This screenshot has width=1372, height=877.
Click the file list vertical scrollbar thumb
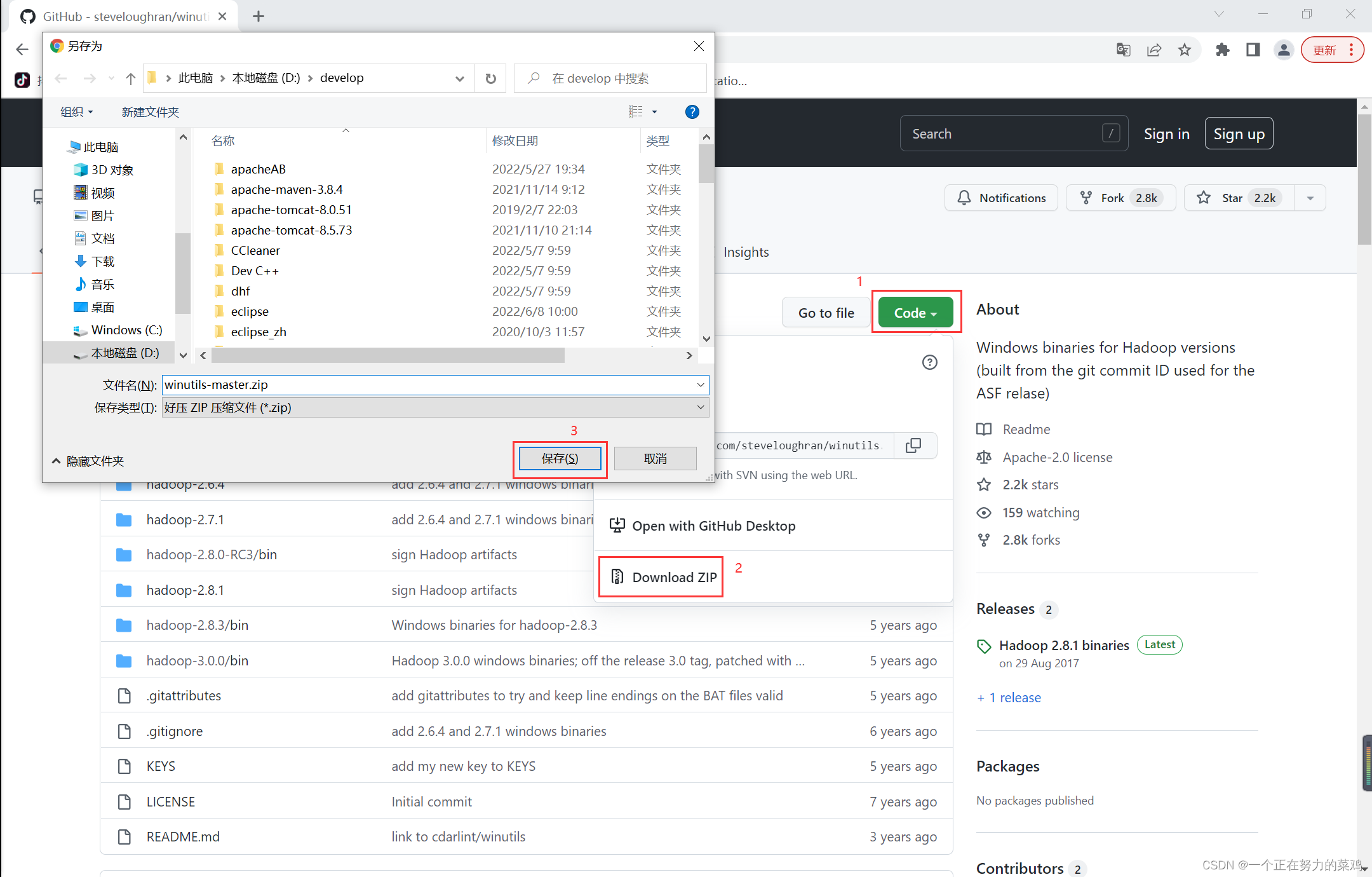pyautogui.click(x=706, y=164)
